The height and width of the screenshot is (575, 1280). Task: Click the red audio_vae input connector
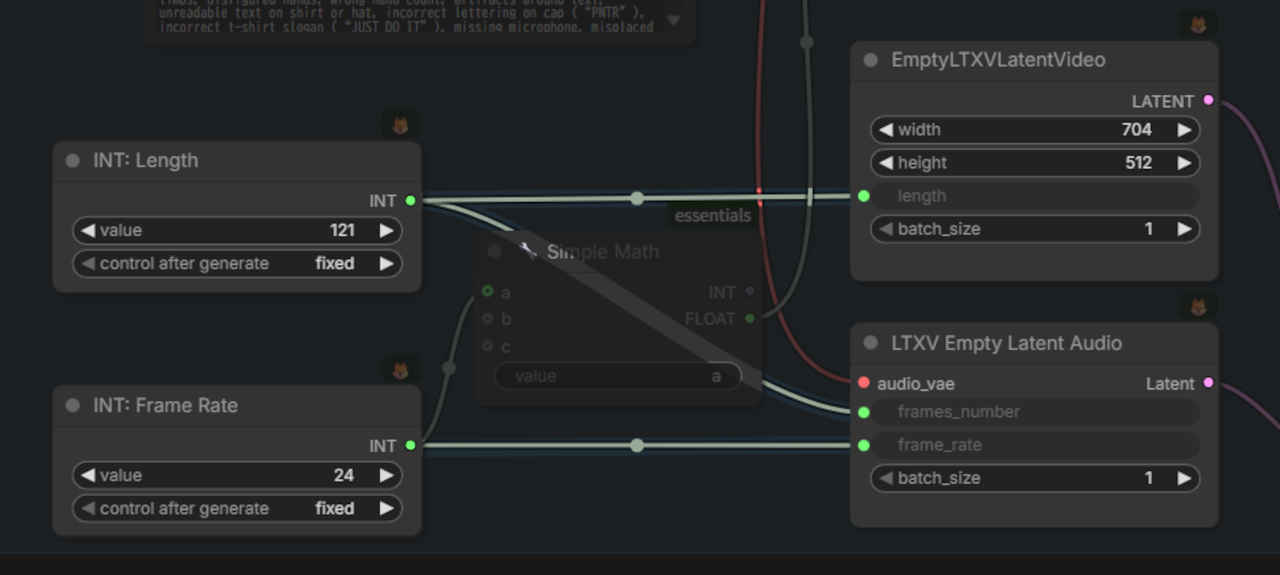pos(864,383)
